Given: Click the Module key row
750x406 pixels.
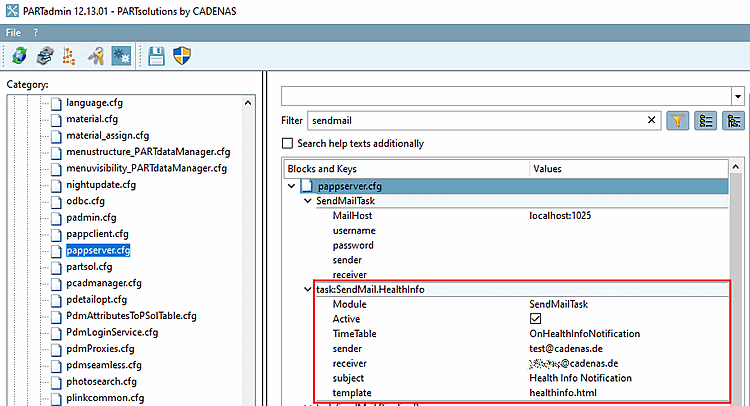Looking at the screenshot, I should (350, 304).
